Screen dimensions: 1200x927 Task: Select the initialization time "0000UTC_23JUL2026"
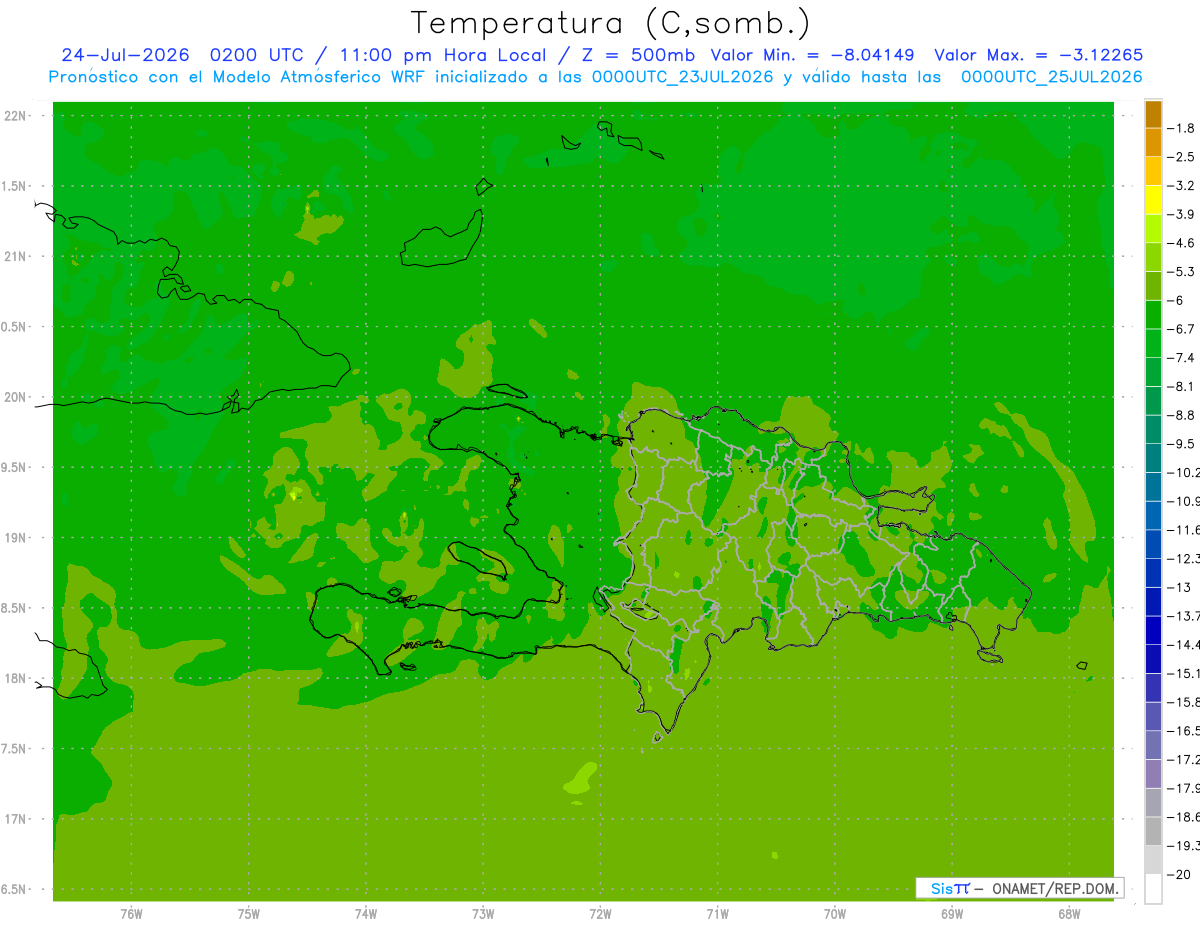[x=683, y=77]
